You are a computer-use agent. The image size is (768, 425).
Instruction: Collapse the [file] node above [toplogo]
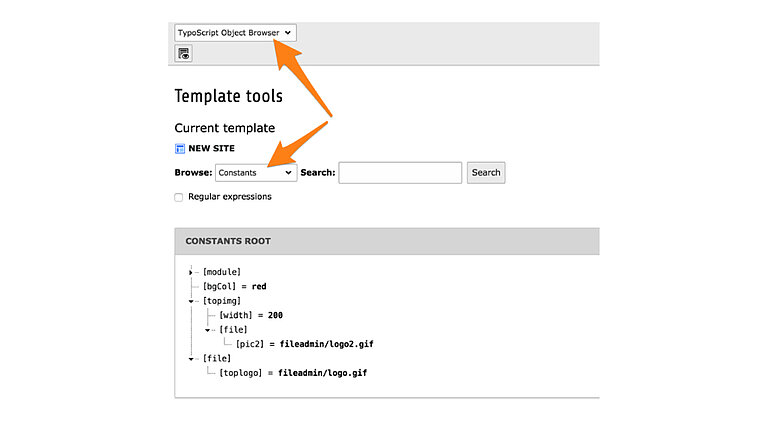point(191,359)
